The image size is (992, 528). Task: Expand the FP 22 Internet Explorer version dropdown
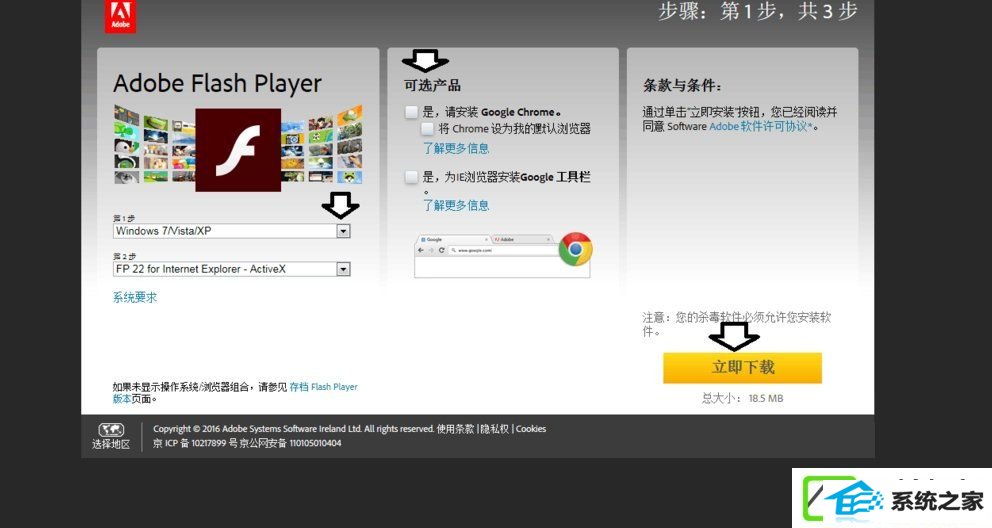point(343,269)
